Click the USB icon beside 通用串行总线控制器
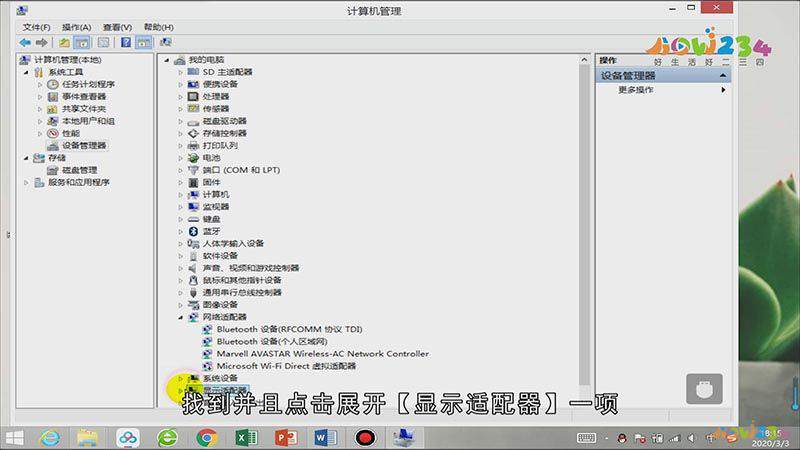The image size is (800, 450). (193, 292)
